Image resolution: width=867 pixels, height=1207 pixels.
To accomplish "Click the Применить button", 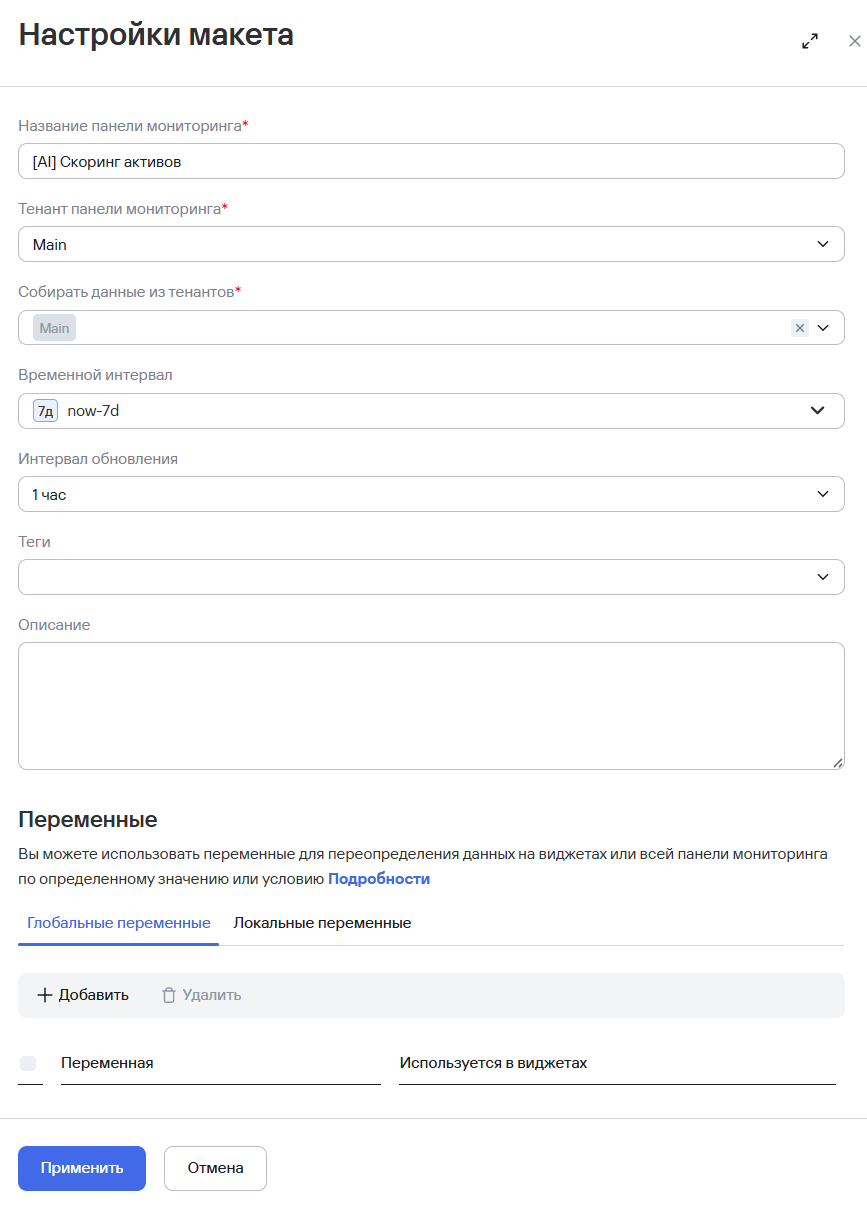I will tap(82, 1168).
